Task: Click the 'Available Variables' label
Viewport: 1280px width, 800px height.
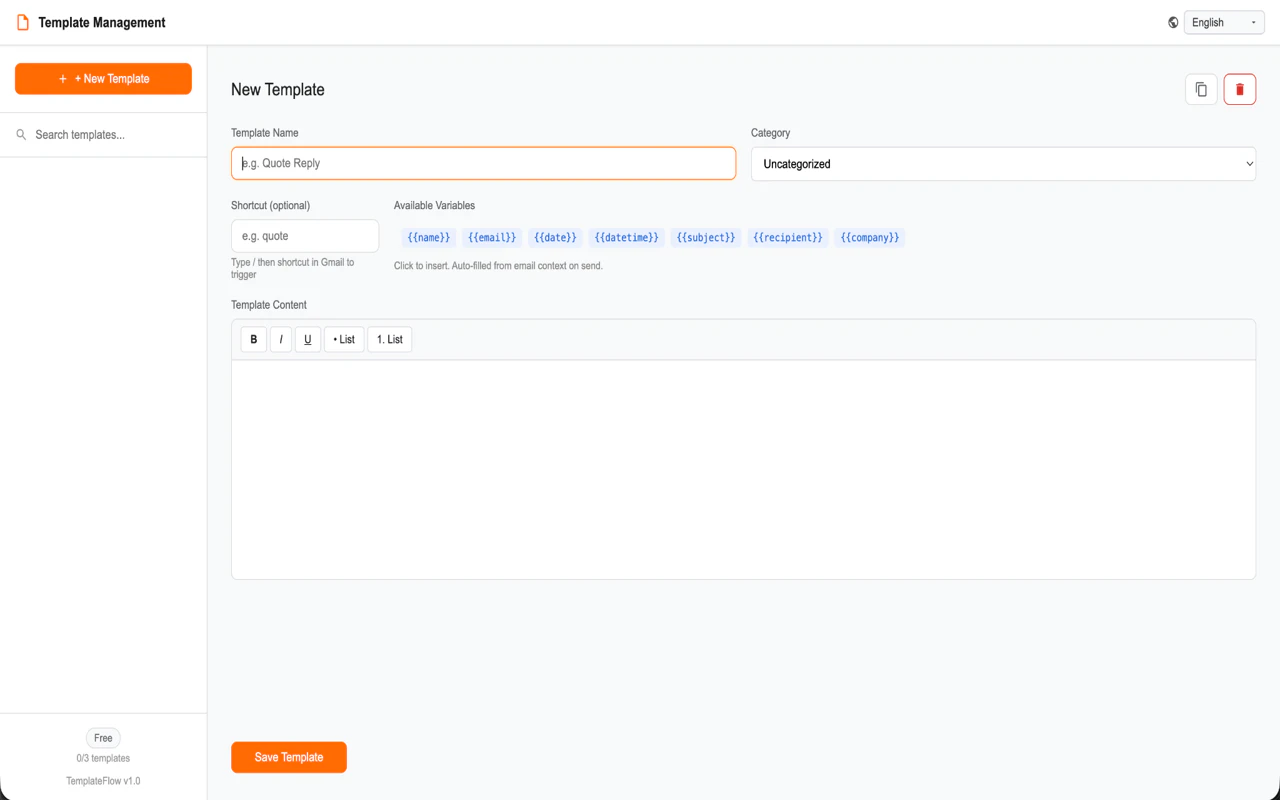Action: point(434,205)
